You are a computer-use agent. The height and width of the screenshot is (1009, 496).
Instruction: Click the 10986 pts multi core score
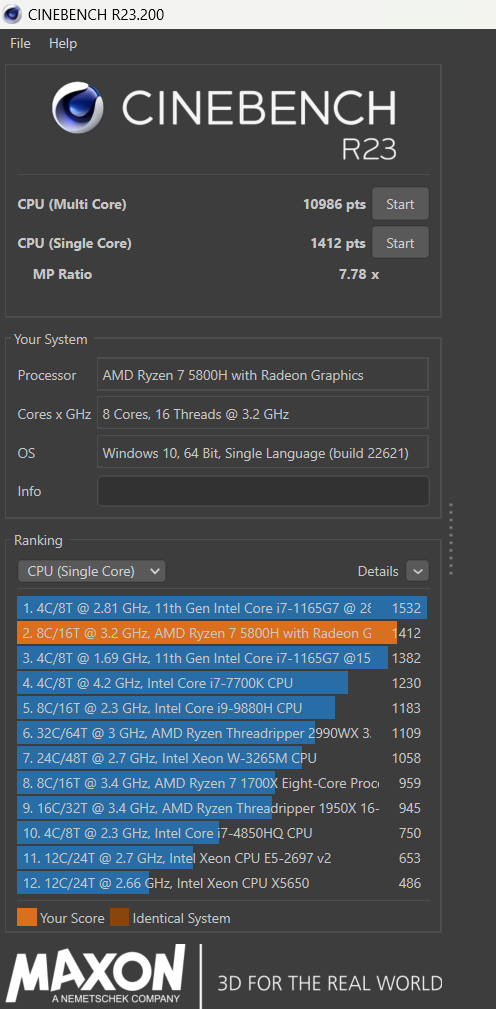coord(334,205)
